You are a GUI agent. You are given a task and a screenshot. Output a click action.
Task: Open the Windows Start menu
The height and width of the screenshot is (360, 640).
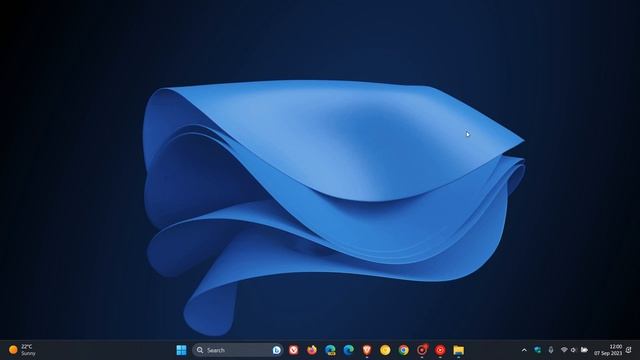coord(181,350)
